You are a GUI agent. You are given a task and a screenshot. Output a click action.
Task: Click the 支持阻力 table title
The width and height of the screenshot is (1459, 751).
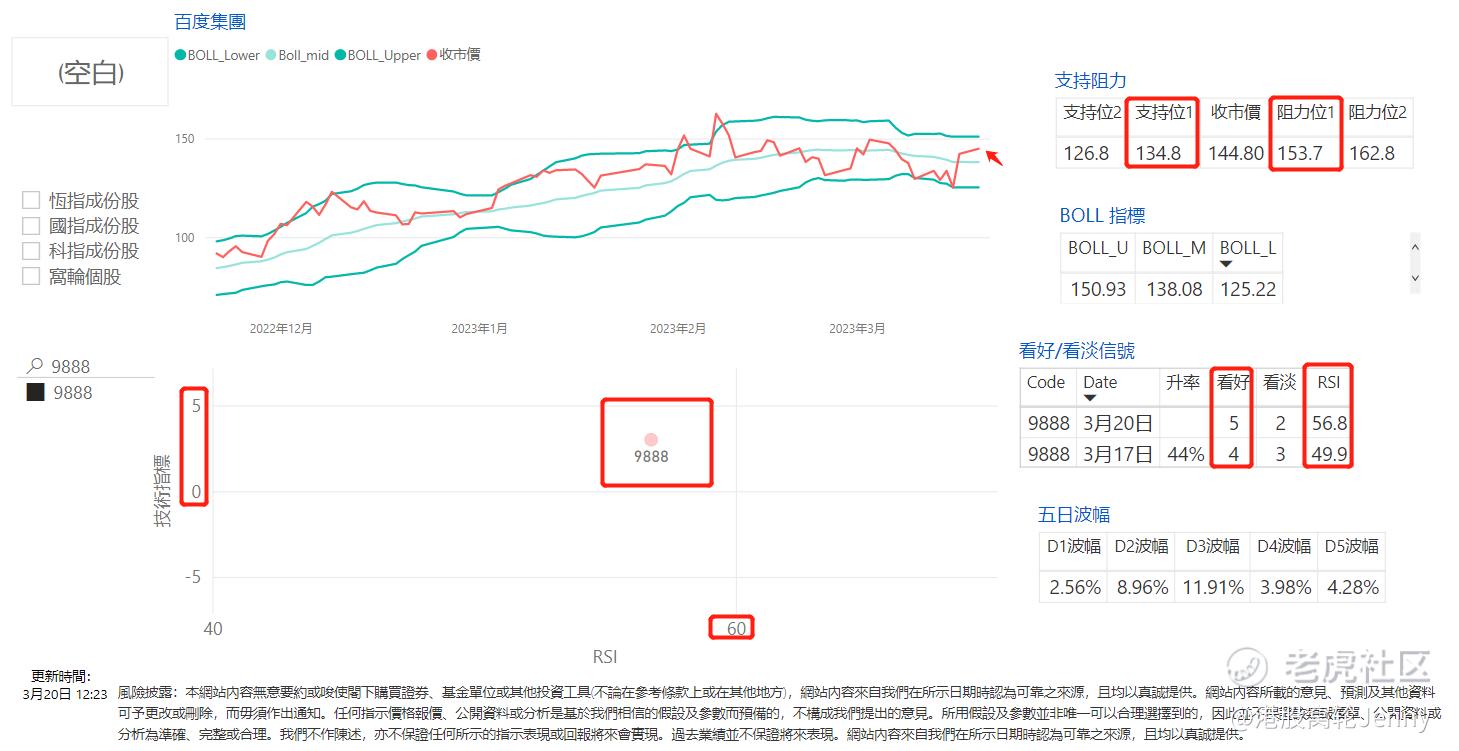[1091, 81]
